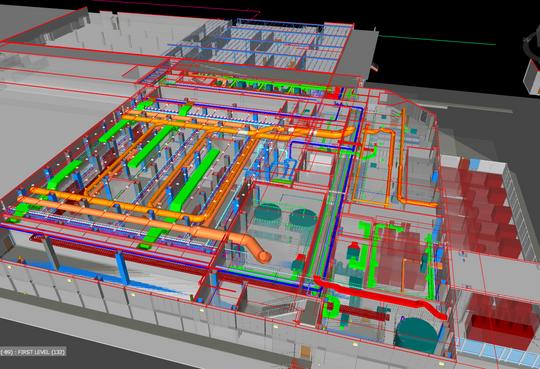Click the thin green line on the black background
Viewport: 540px width, 369px height.
[437, 40]
